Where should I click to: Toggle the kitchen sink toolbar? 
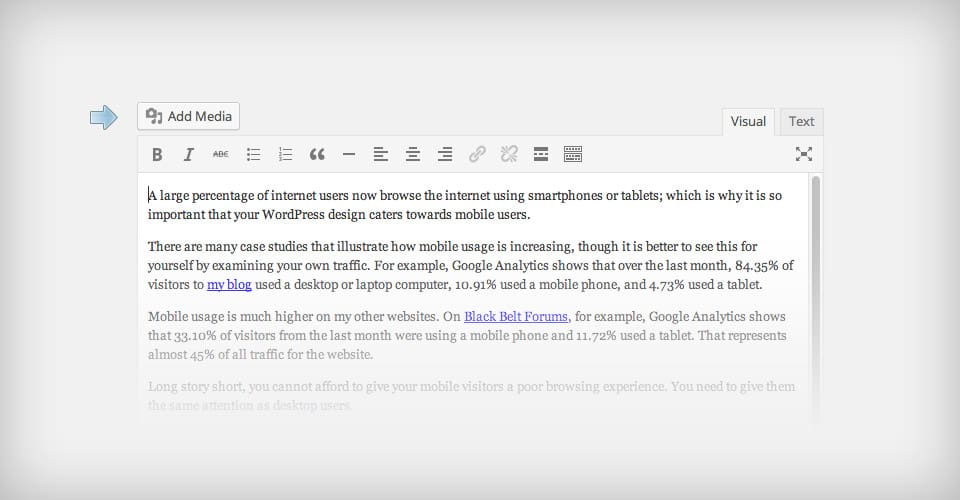coord(573,154)
